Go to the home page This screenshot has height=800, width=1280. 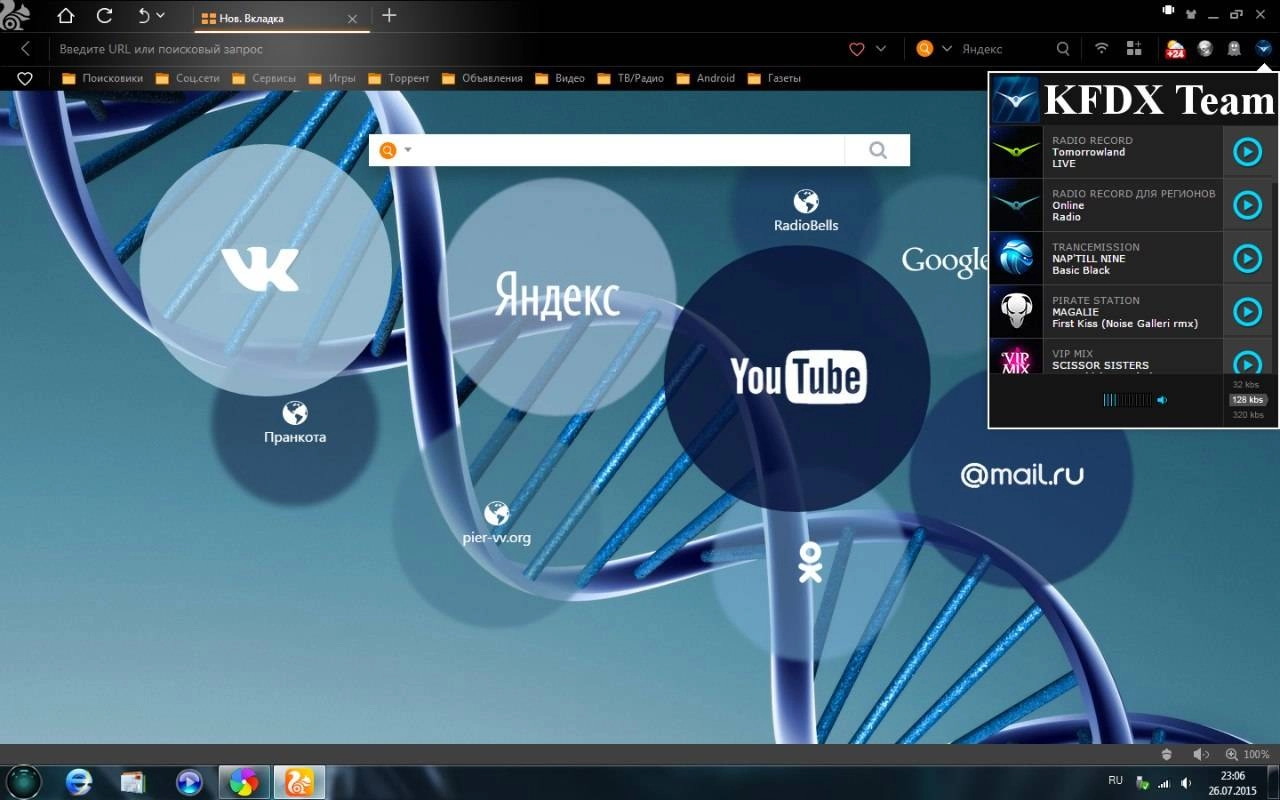(66, 16)
